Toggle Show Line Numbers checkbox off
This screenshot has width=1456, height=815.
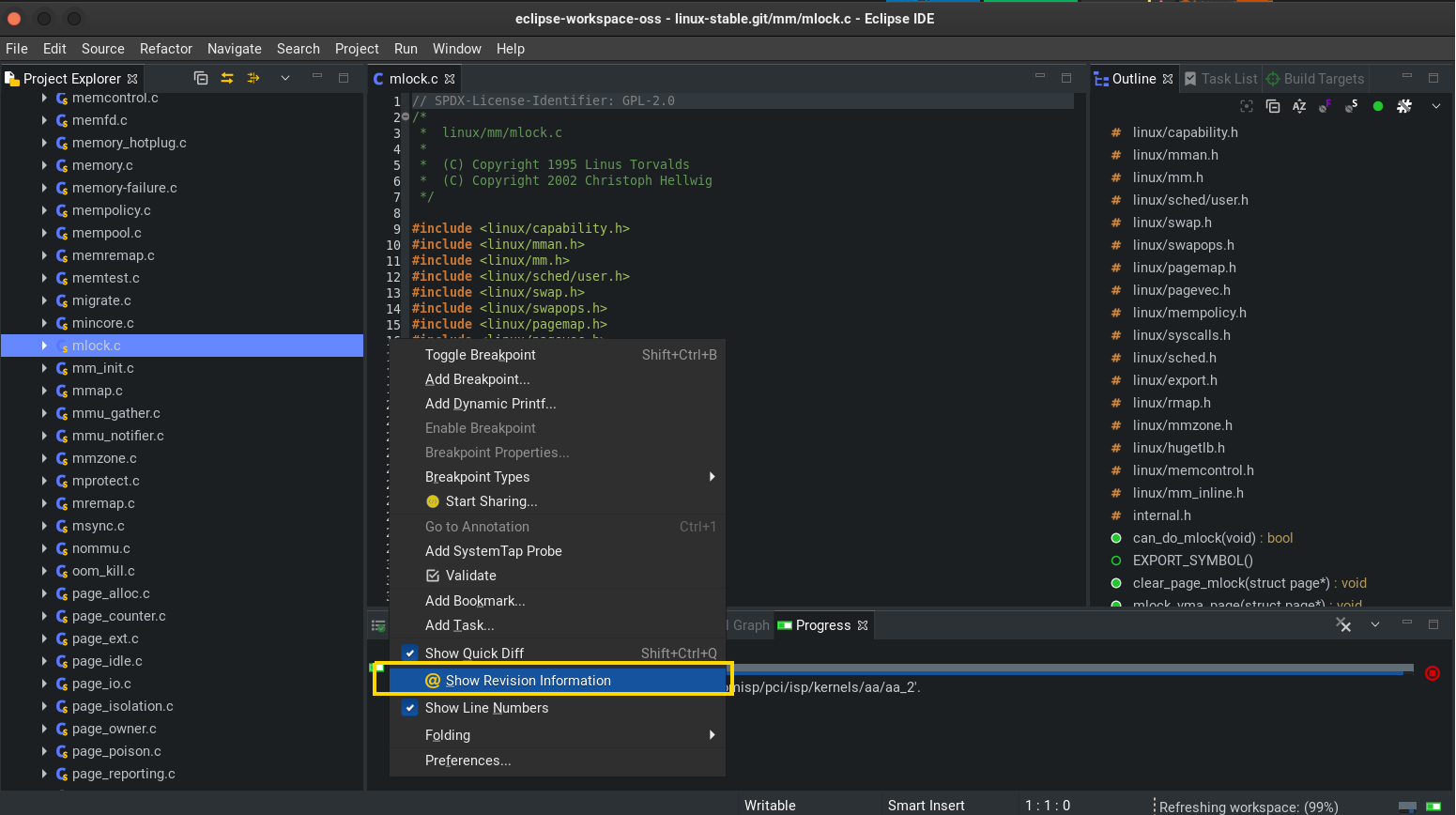point(486,708)
